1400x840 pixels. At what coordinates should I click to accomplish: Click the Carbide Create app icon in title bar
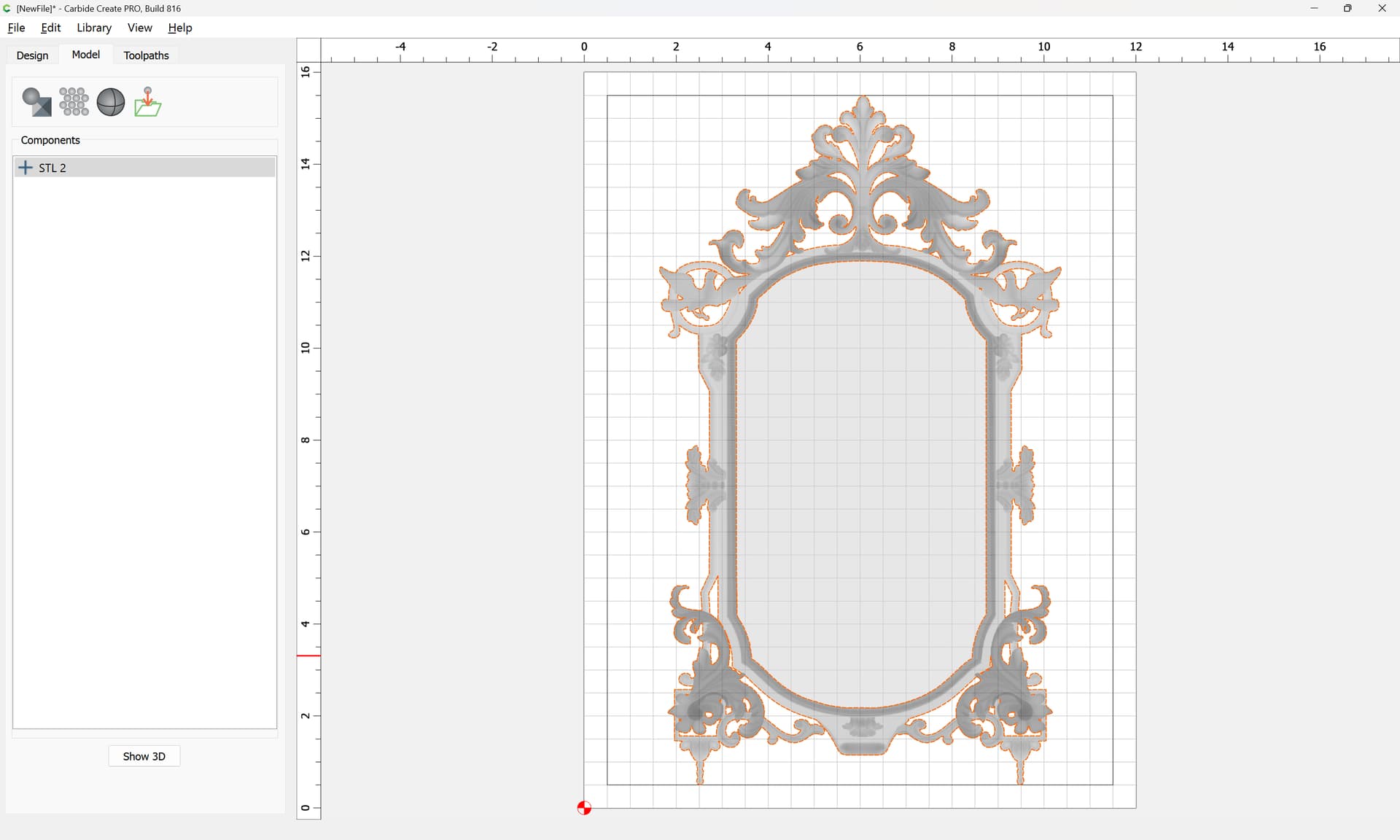click(x=7, y=9)
